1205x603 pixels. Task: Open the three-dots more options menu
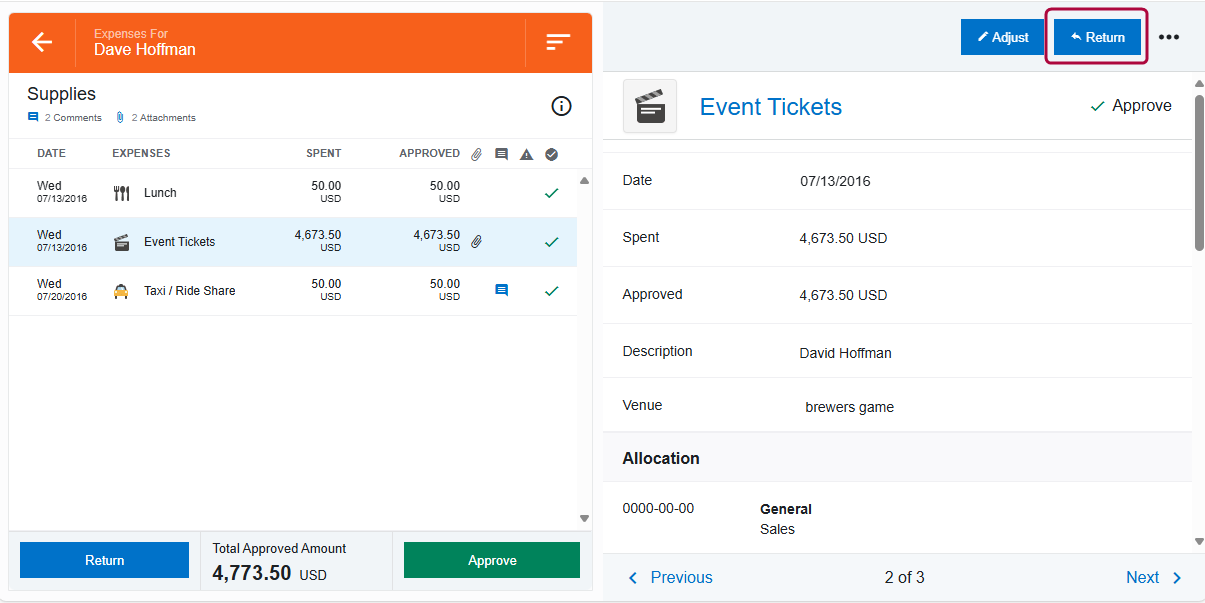click(x=1169, y=37)
